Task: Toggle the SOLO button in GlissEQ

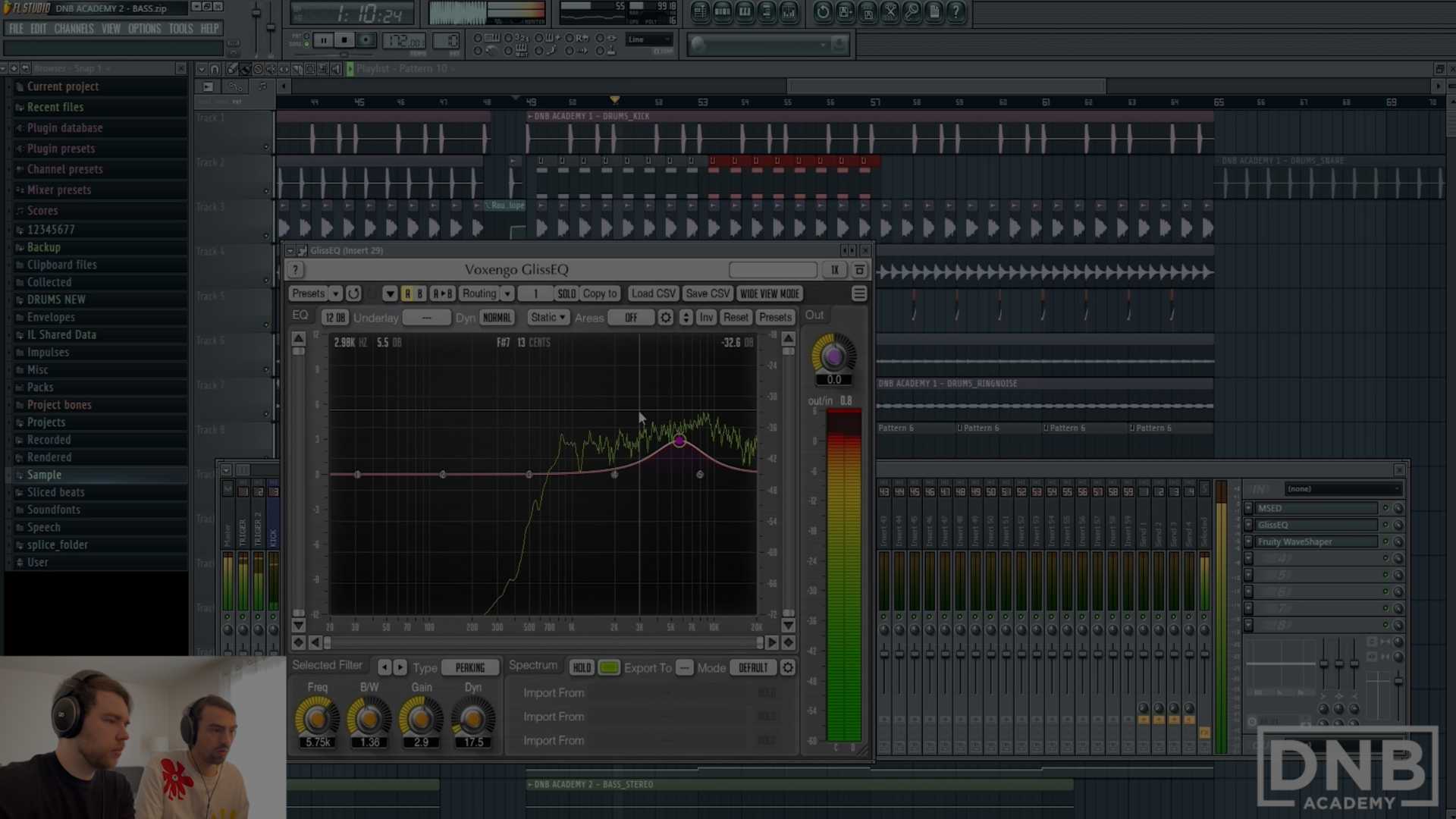Action: [x=566, y=293]
